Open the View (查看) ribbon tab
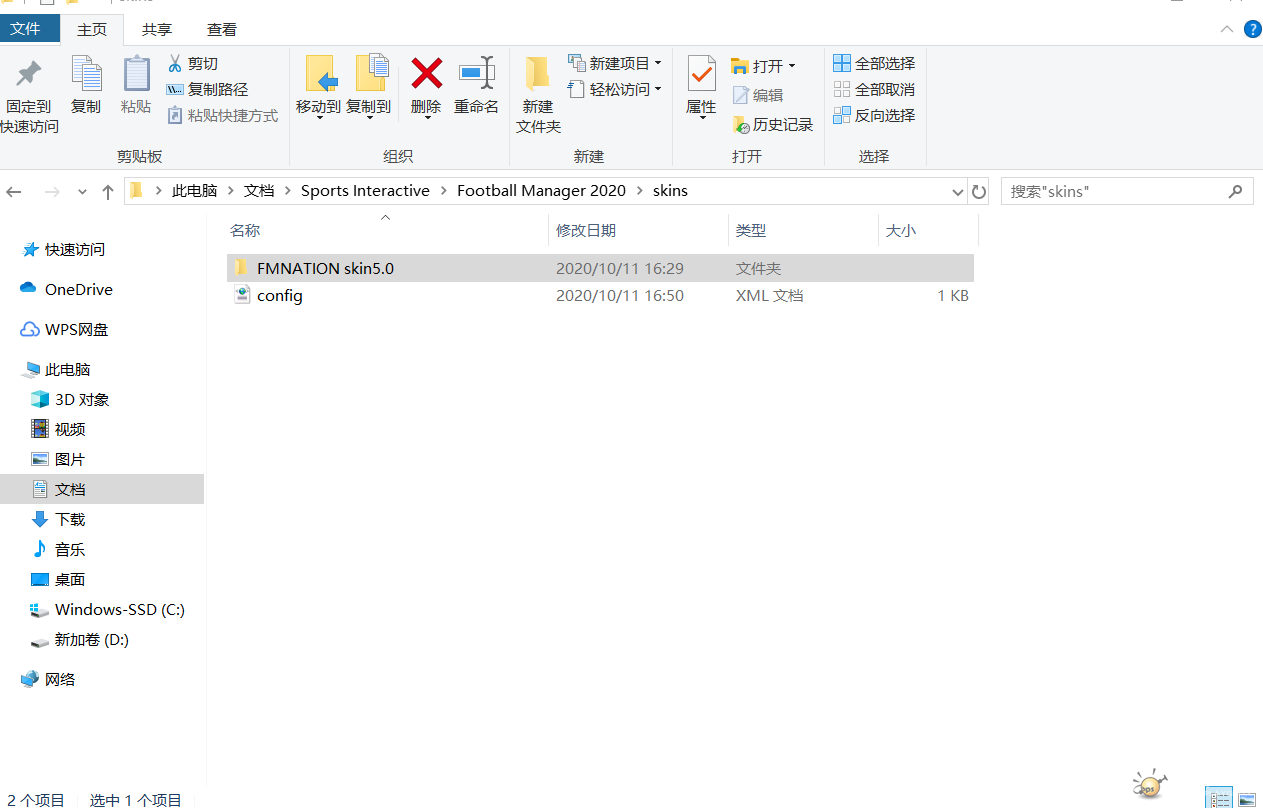1263x808 pixels. click(222, 30)
